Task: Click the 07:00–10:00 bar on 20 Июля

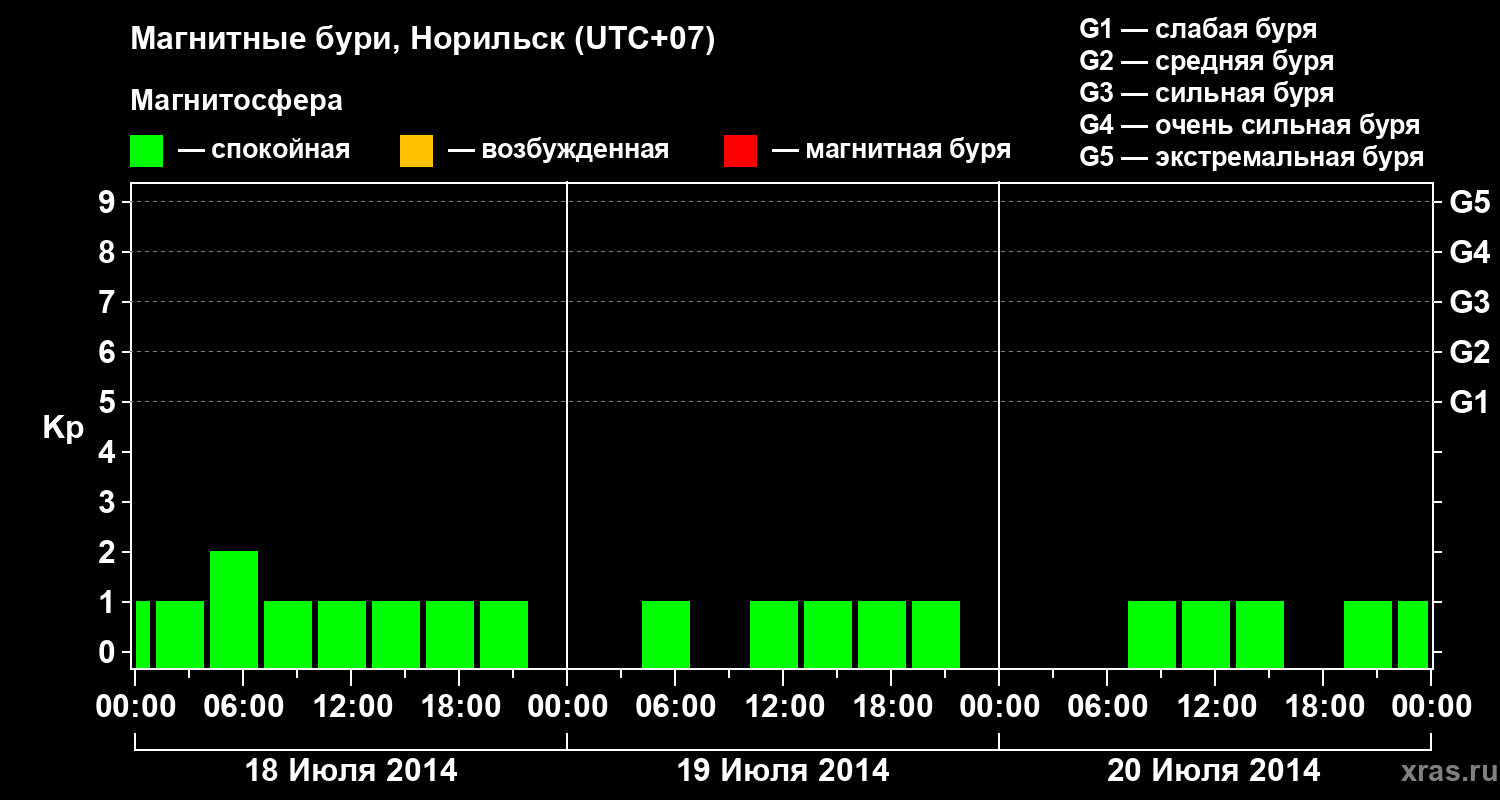Action: click(x=1152, y=634)
